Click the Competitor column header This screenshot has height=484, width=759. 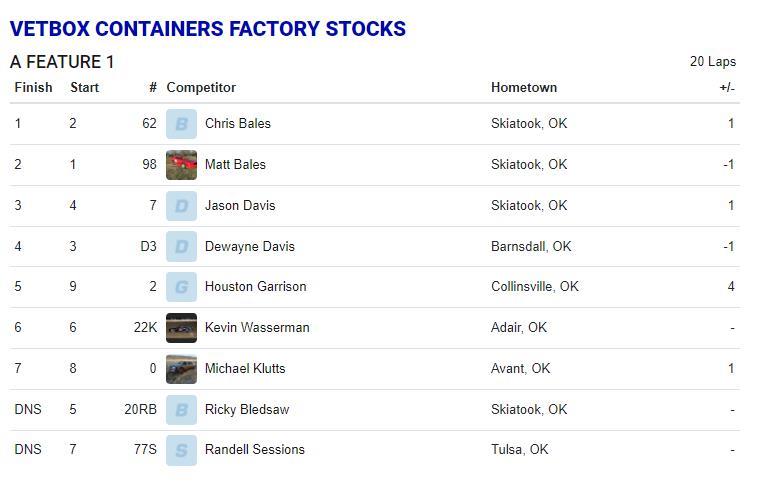pyautogui.click(x=201, y=88)
